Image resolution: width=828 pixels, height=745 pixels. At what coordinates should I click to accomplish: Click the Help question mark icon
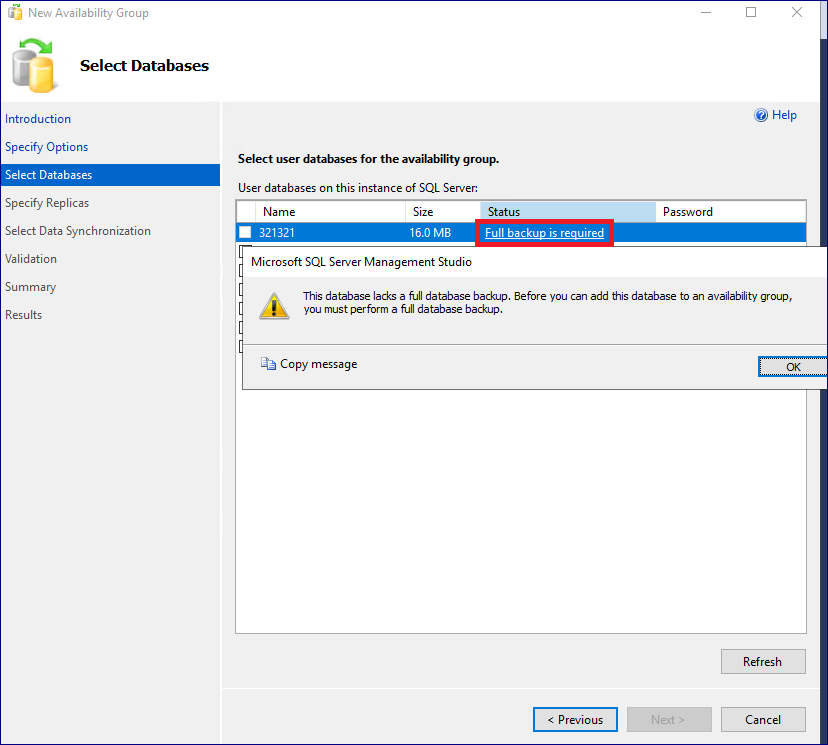pos(760,115)
